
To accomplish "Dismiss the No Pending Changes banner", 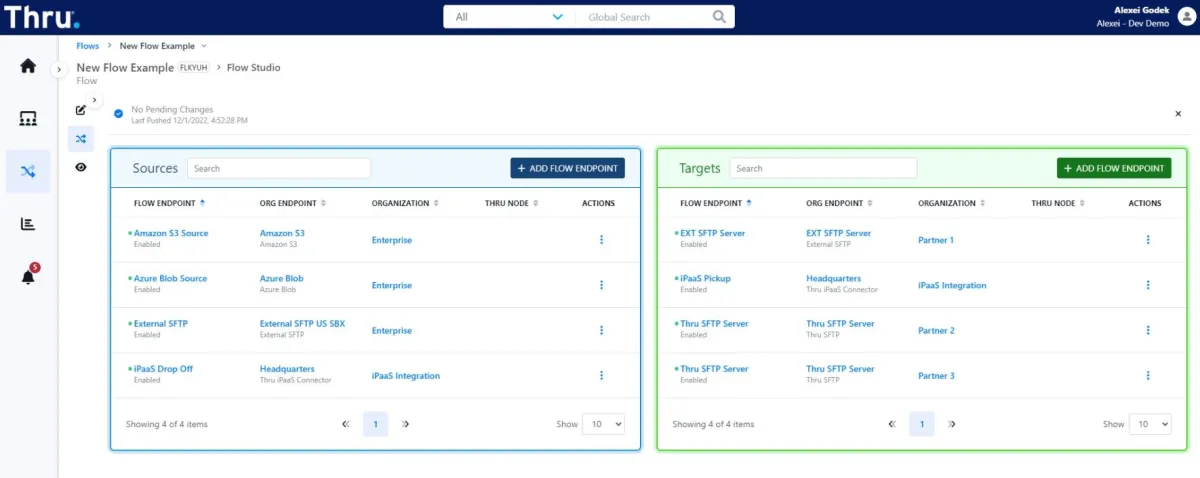I will point(1178,114).
